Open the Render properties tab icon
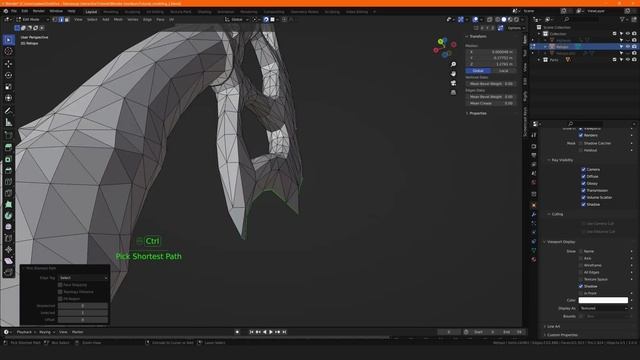This screenshot has height=360, width=640. click(533, 146)
